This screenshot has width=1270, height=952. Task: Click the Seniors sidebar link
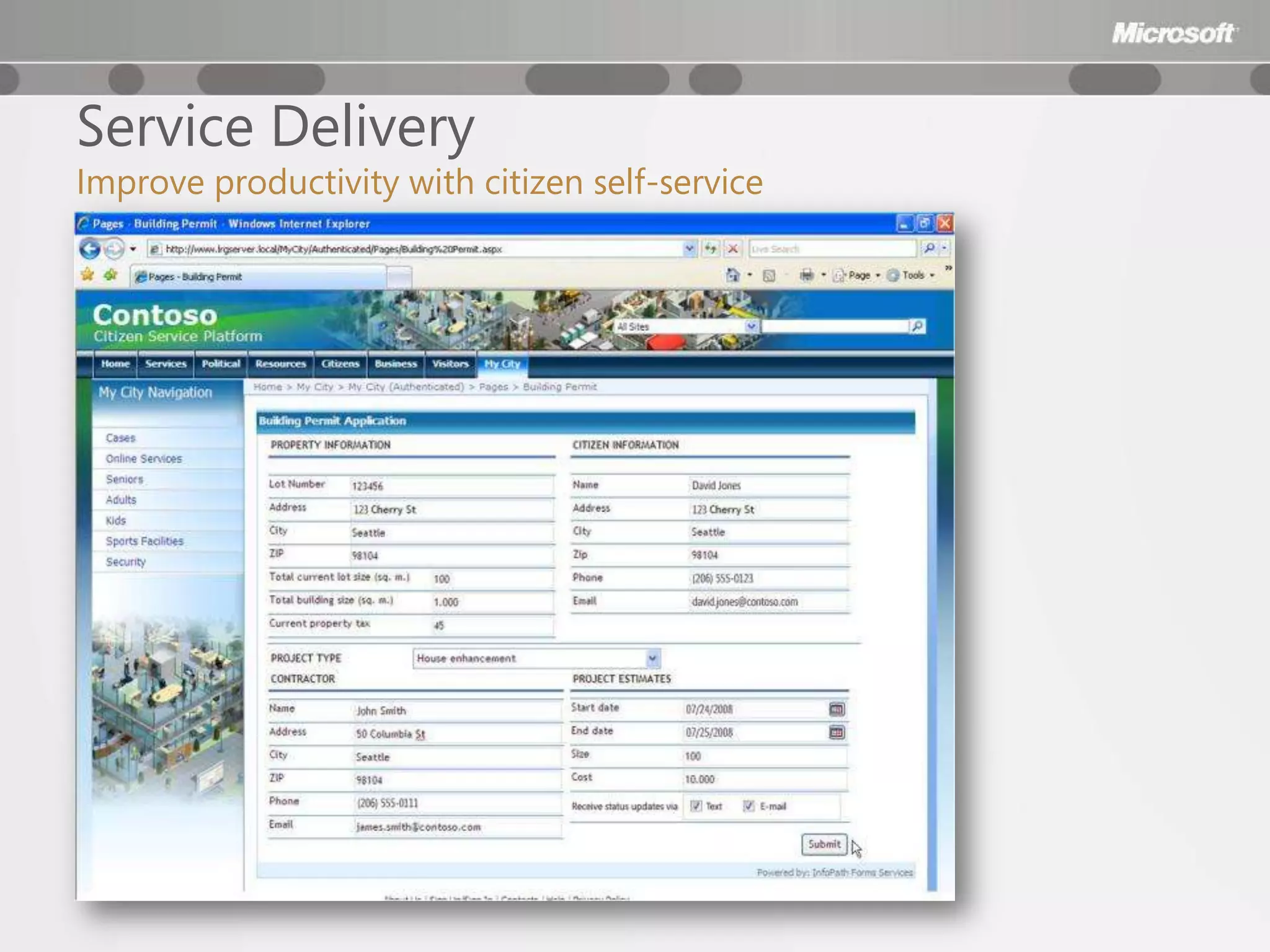(125, 479)
